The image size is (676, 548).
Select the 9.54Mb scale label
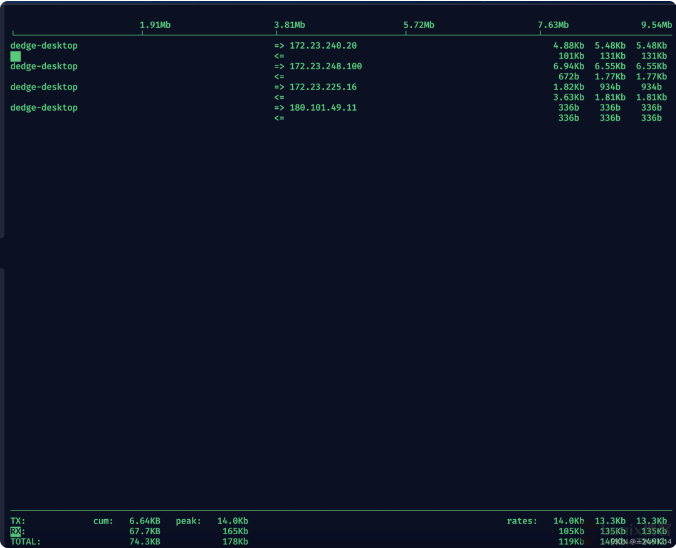tap(656, 25)
